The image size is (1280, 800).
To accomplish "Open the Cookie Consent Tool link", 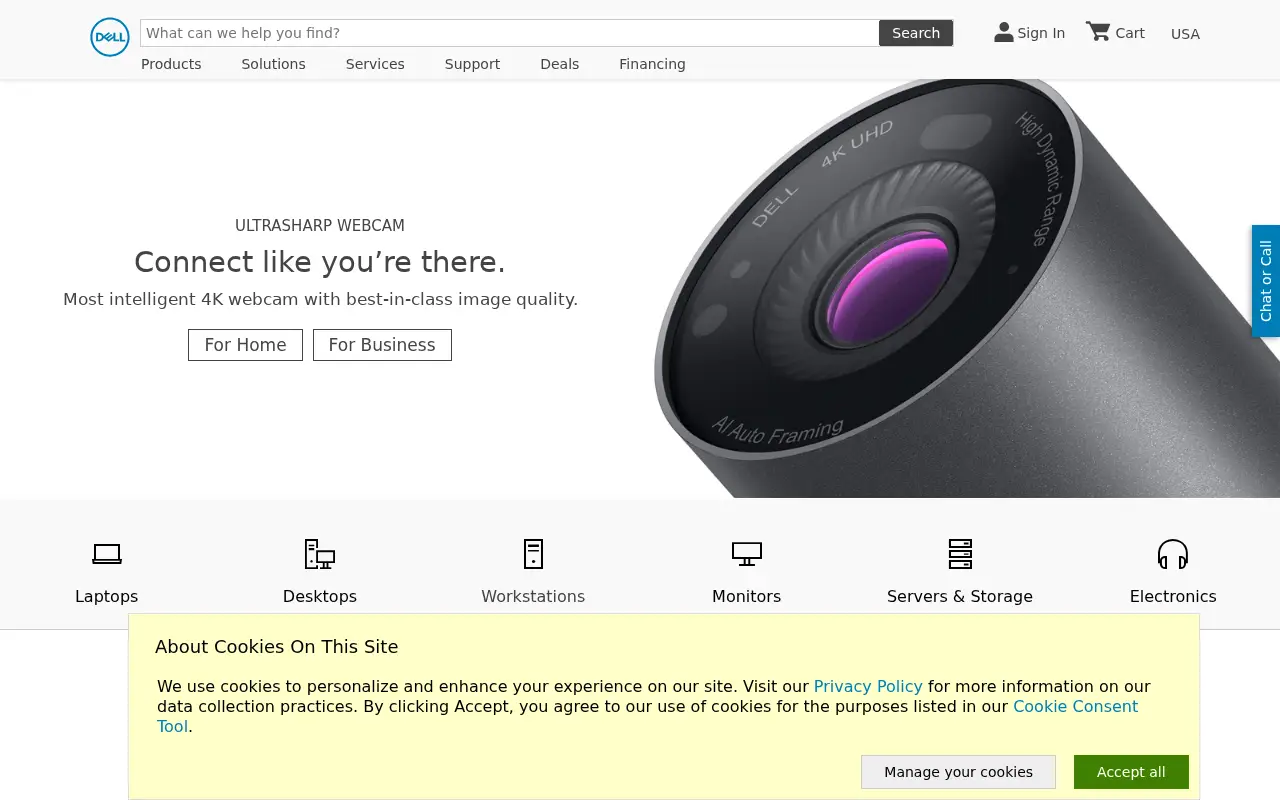I will pyautogui.click(x=1075, y=706).
